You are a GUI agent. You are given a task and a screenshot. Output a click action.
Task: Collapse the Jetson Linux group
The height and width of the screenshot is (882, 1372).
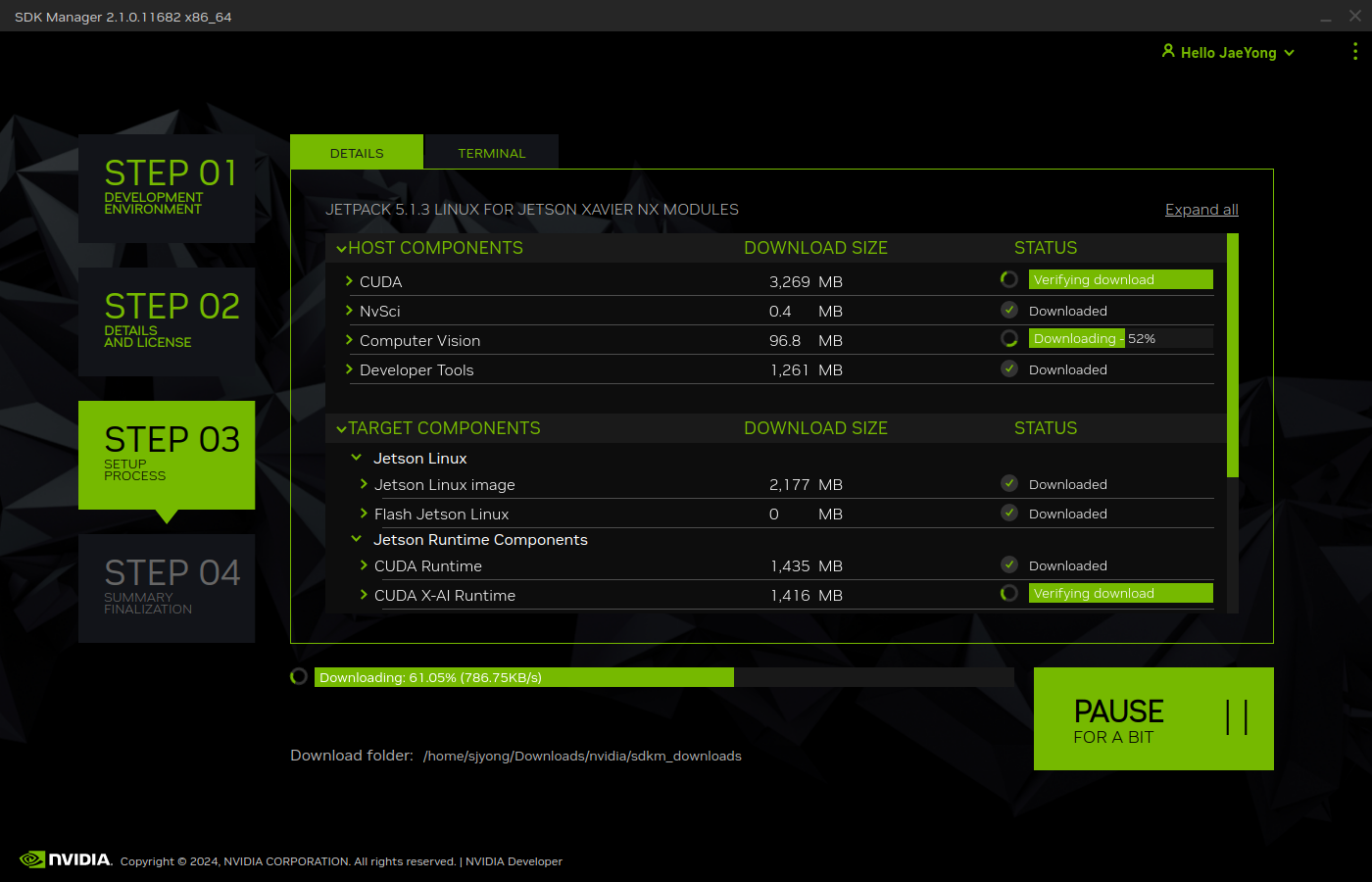coord(357,458)
